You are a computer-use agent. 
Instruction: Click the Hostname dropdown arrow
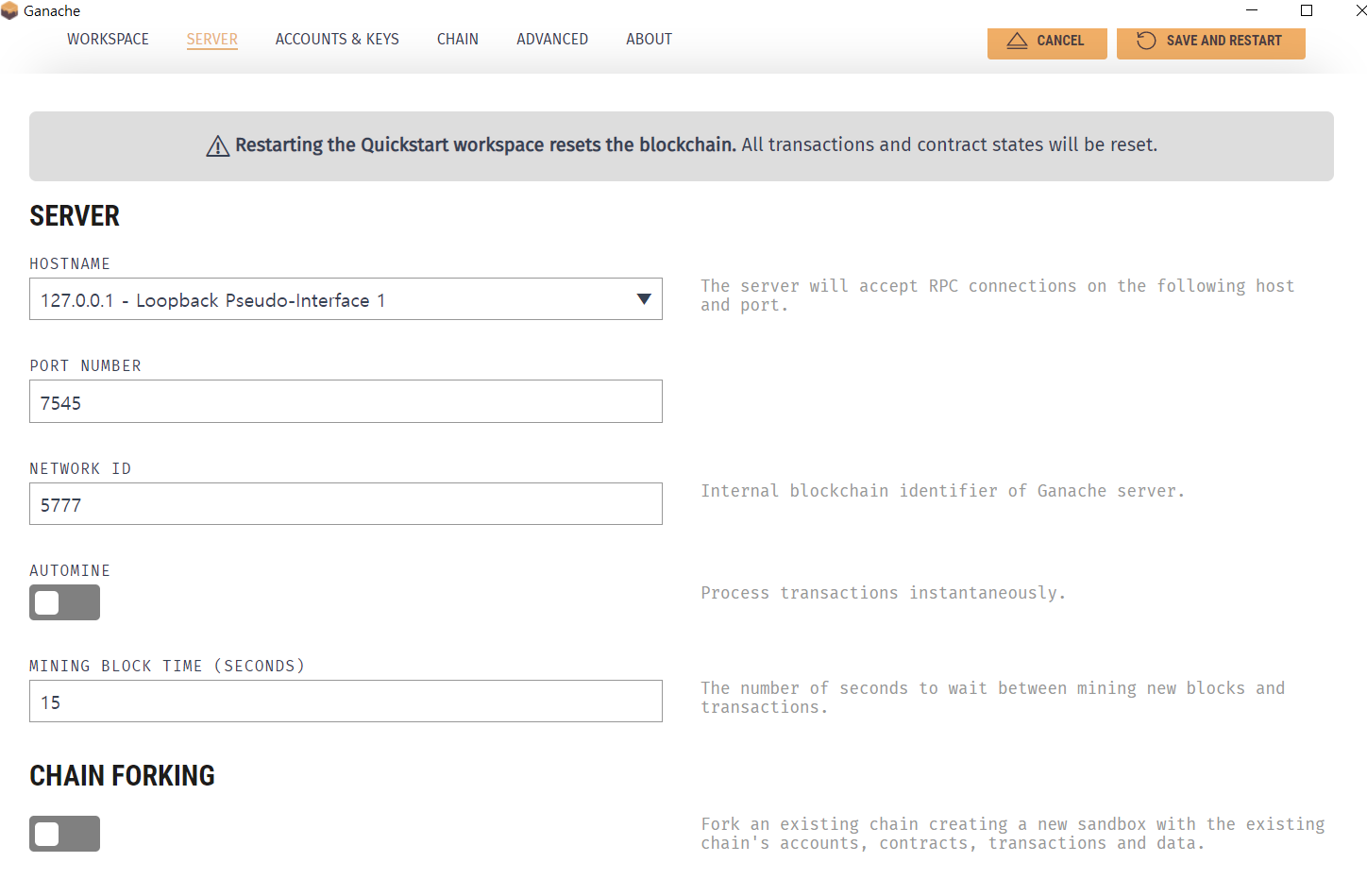(644, 299)
